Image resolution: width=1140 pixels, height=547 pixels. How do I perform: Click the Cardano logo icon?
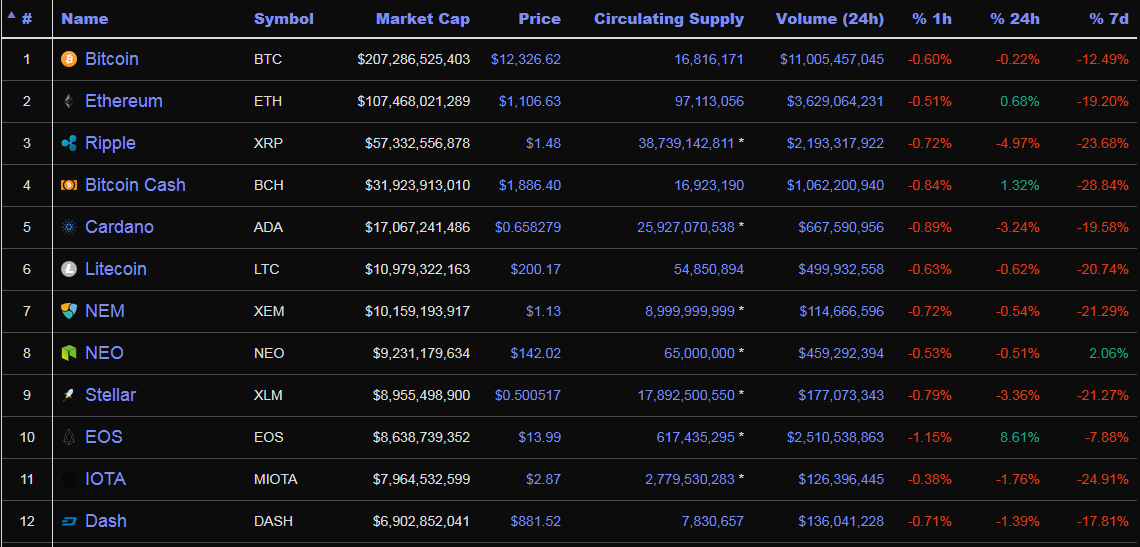[x=69, y=227]
